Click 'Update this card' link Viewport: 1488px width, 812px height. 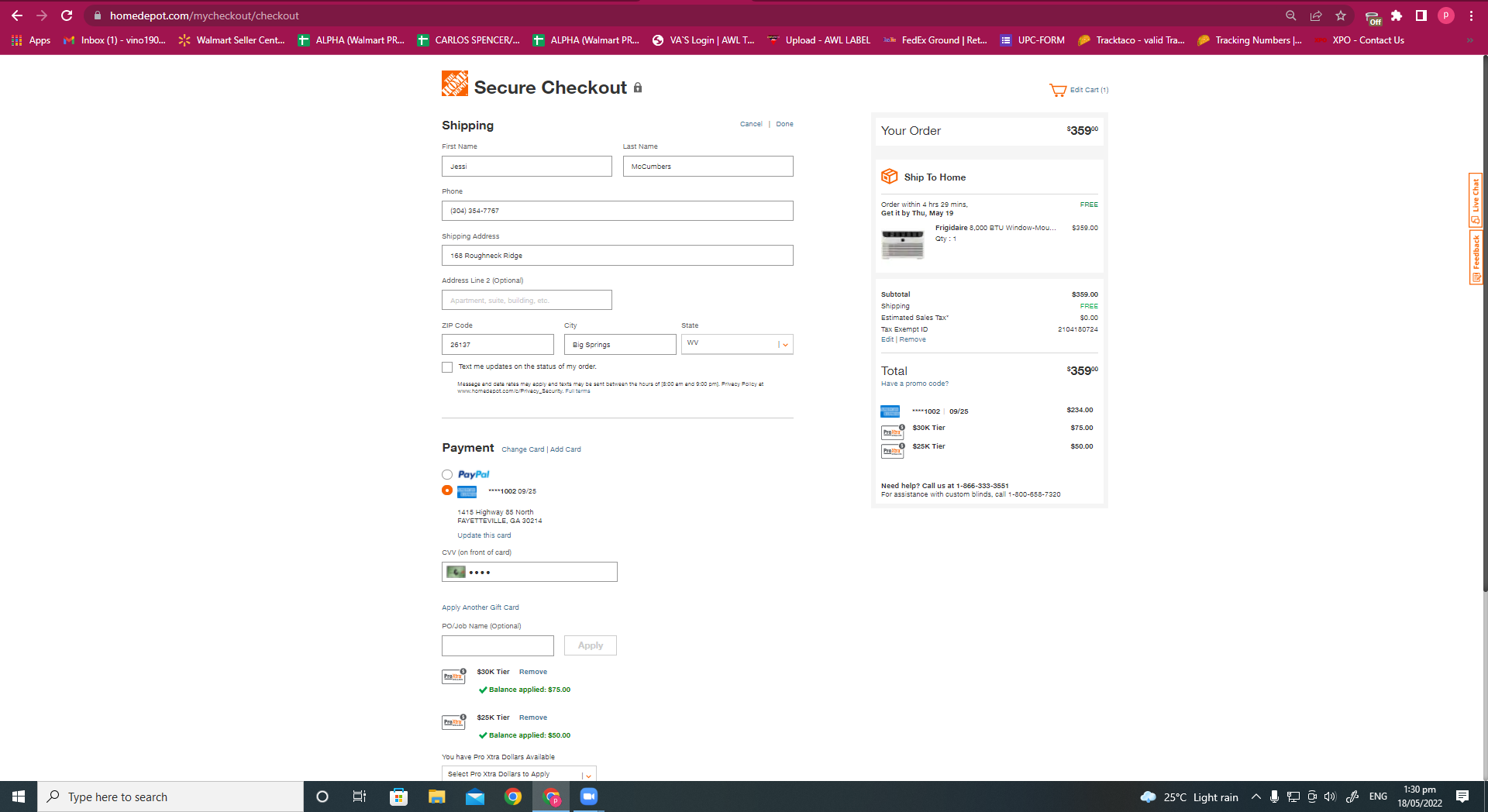point(484,535)
